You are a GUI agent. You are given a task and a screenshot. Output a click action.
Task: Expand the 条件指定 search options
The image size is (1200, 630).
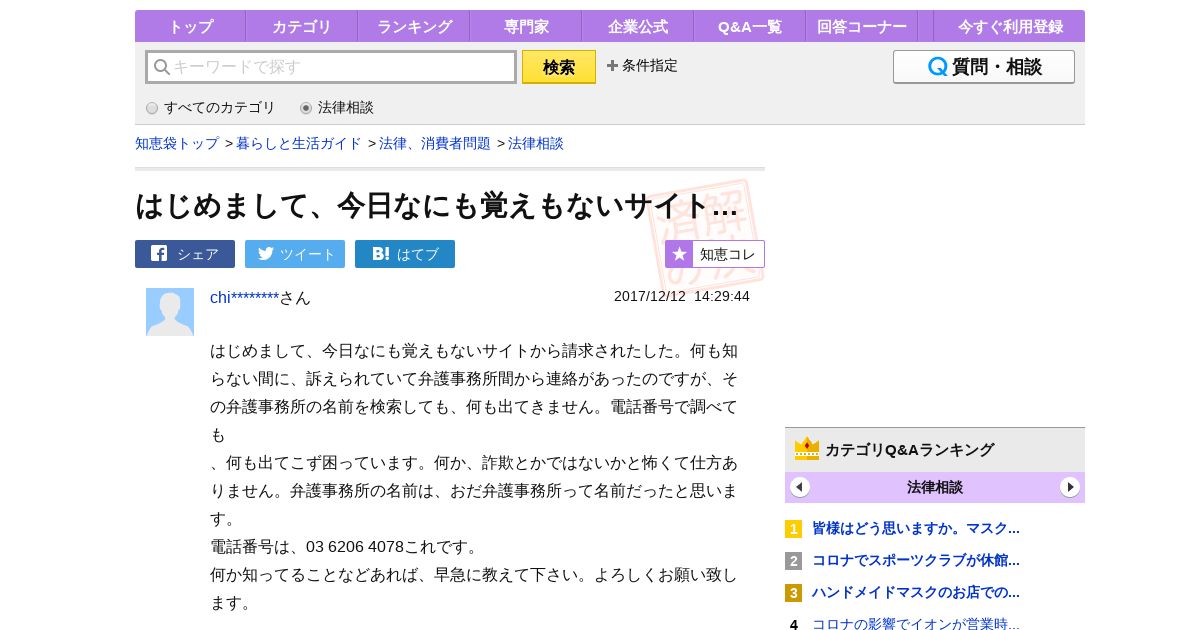(642, 66)
